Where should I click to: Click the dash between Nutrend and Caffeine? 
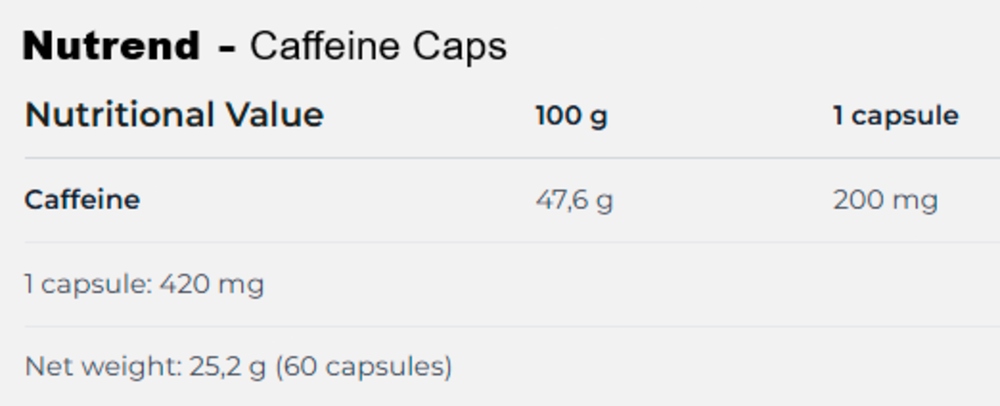tap(226, 48)
